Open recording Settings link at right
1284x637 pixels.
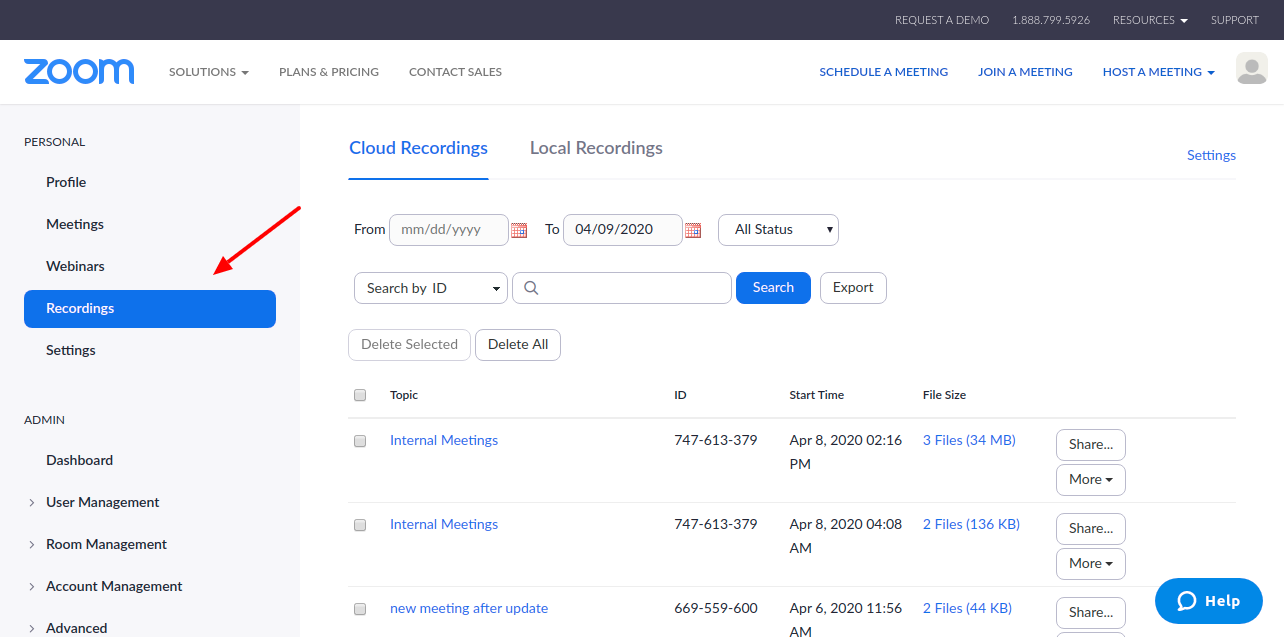[x=1211, y=155]
